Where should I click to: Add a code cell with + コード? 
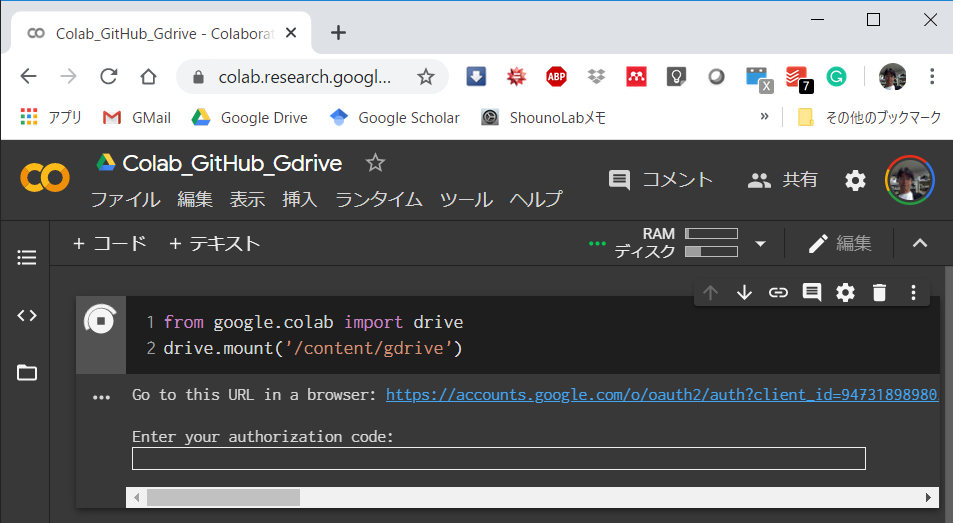[110, 244]
